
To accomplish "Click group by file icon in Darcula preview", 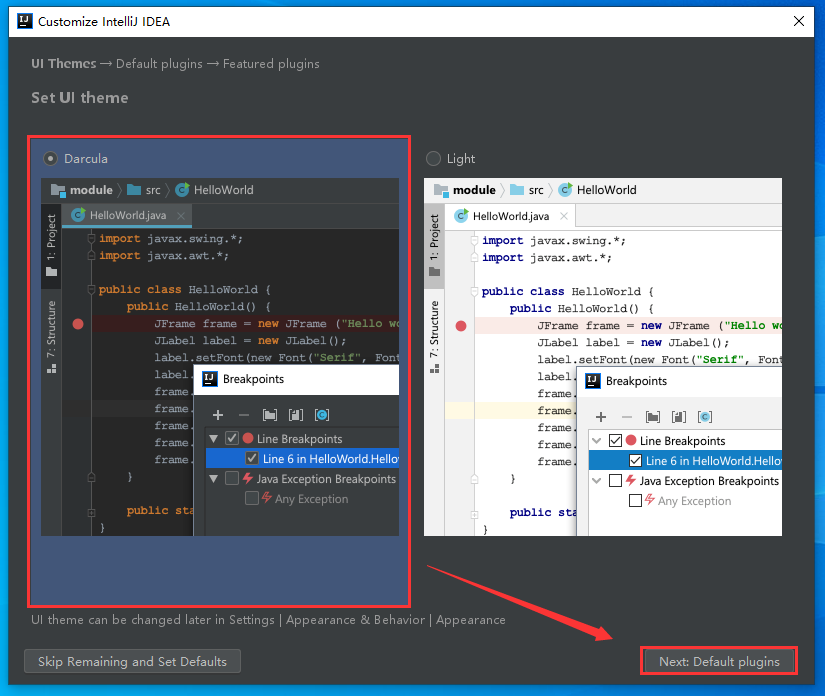I will 296,415.
